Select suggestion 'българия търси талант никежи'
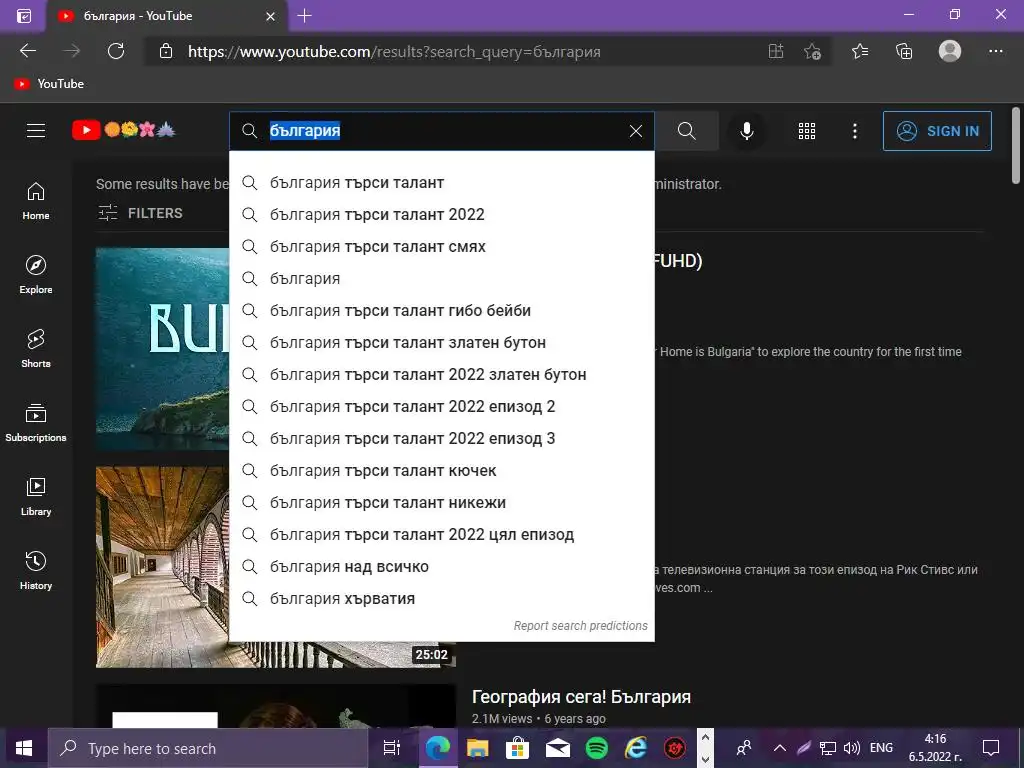The image size is (1024, 768). point(441,503)
